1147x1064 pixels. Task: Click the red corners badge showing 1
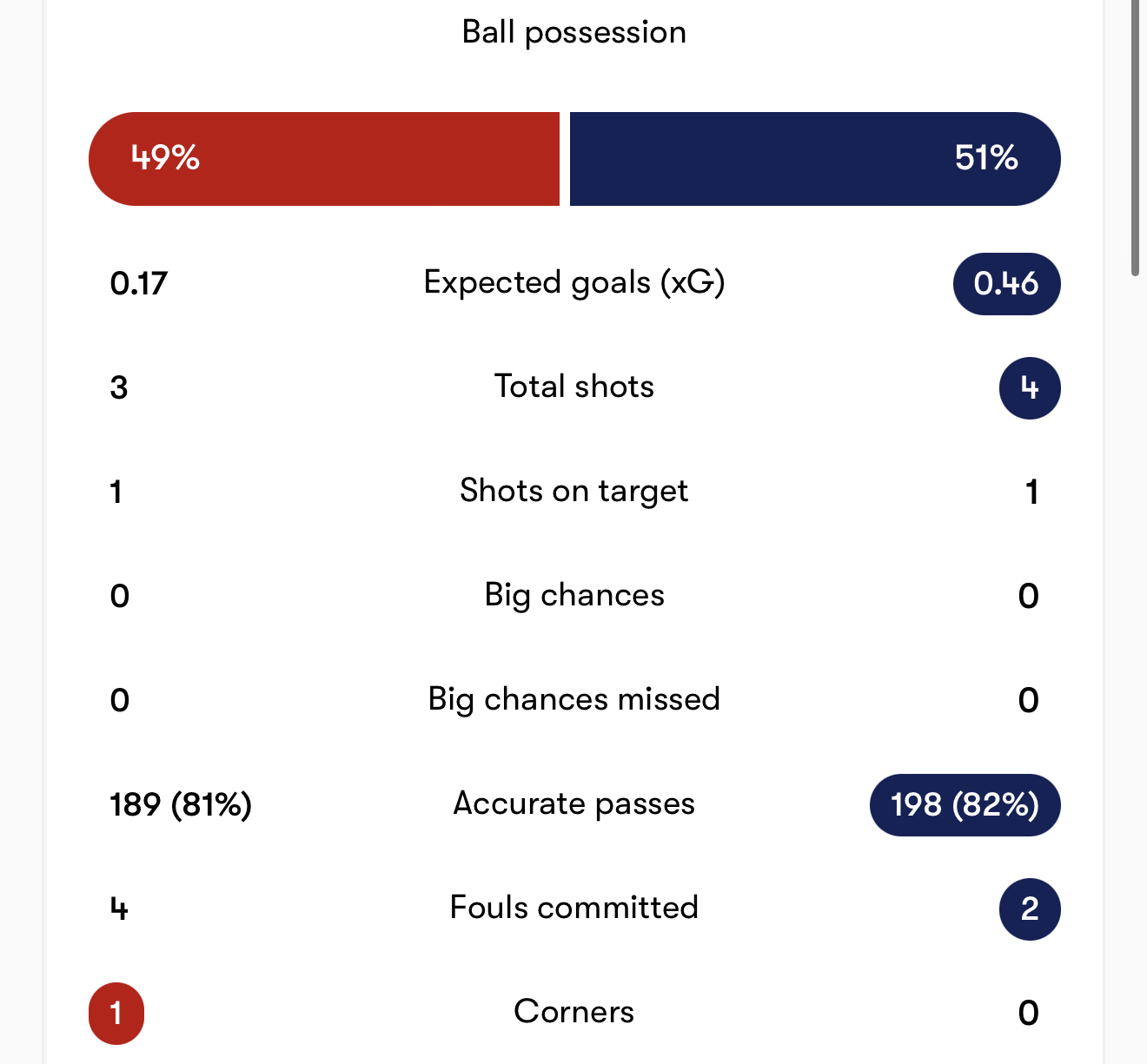[116, 1014]
